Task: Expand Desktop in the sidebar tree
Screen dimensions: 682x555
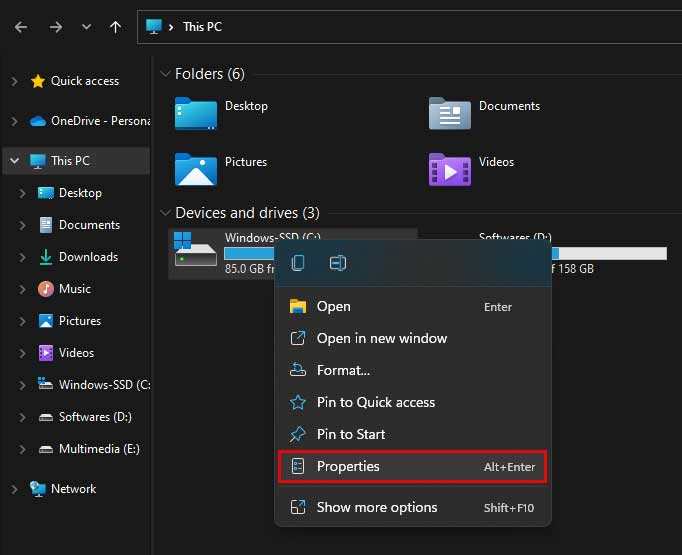Action: click(x=22, y=193)
